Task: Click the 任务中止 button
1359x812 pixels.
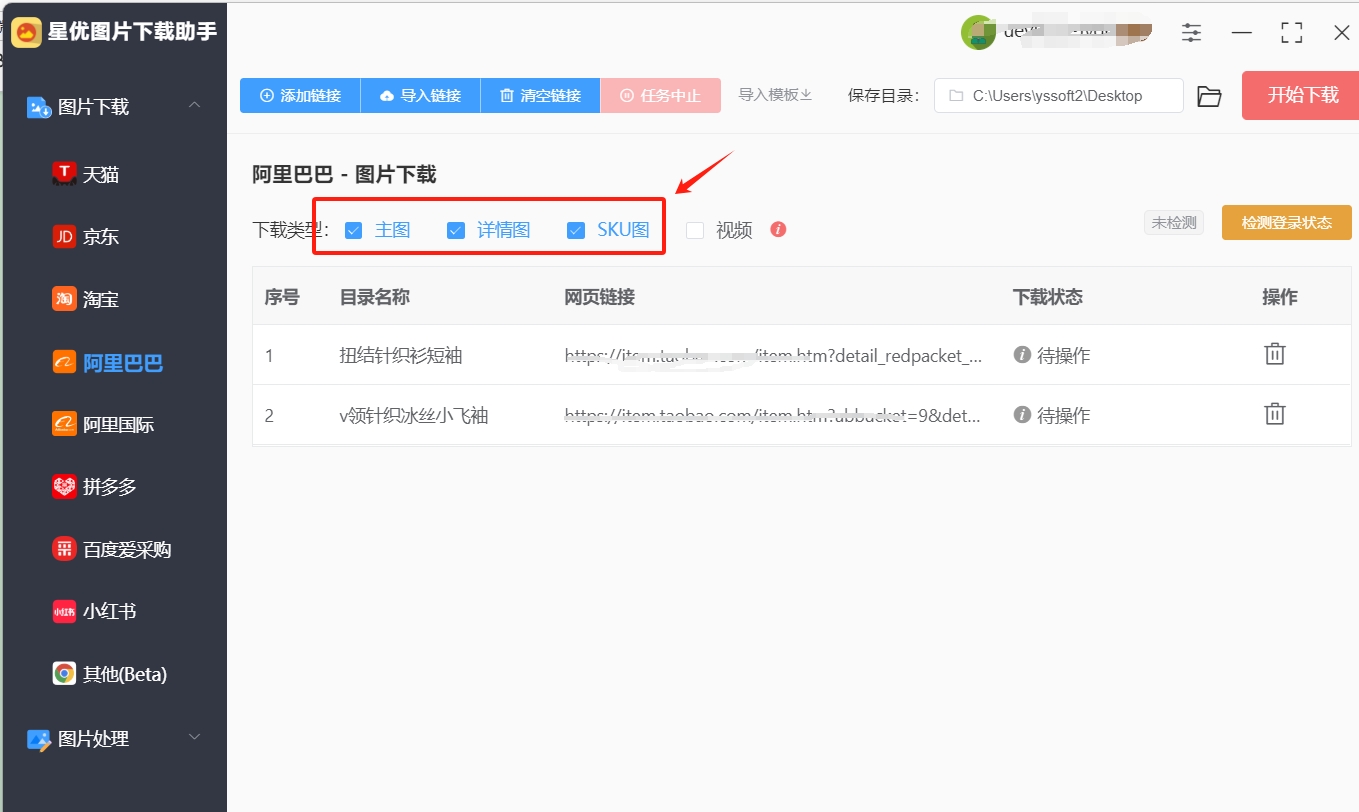Action: [x=660, y=96]
